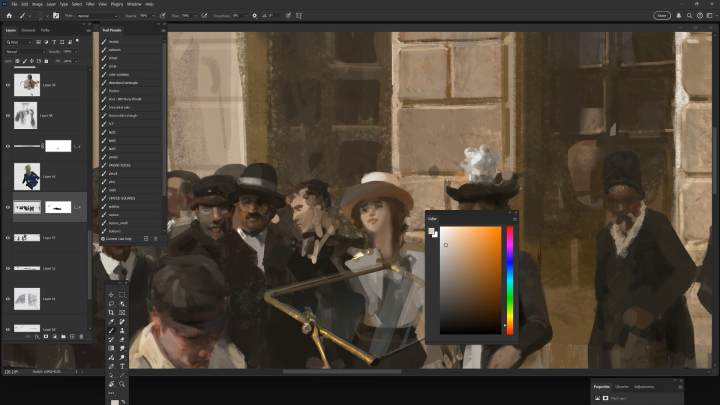The image size is (720, 405).
Task: Open the Window menu
Action: pyautogui.click(x=134, y=4)
